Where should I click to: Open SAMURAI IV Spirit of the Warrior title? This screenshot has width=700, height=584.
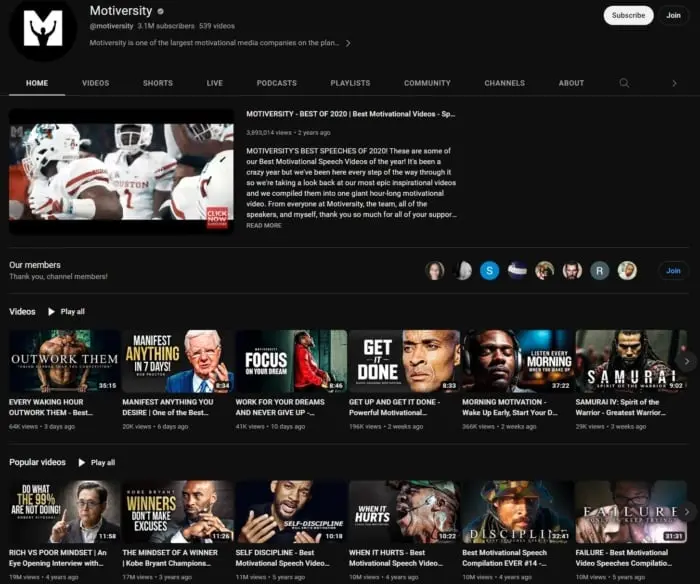tap(621, 407)
